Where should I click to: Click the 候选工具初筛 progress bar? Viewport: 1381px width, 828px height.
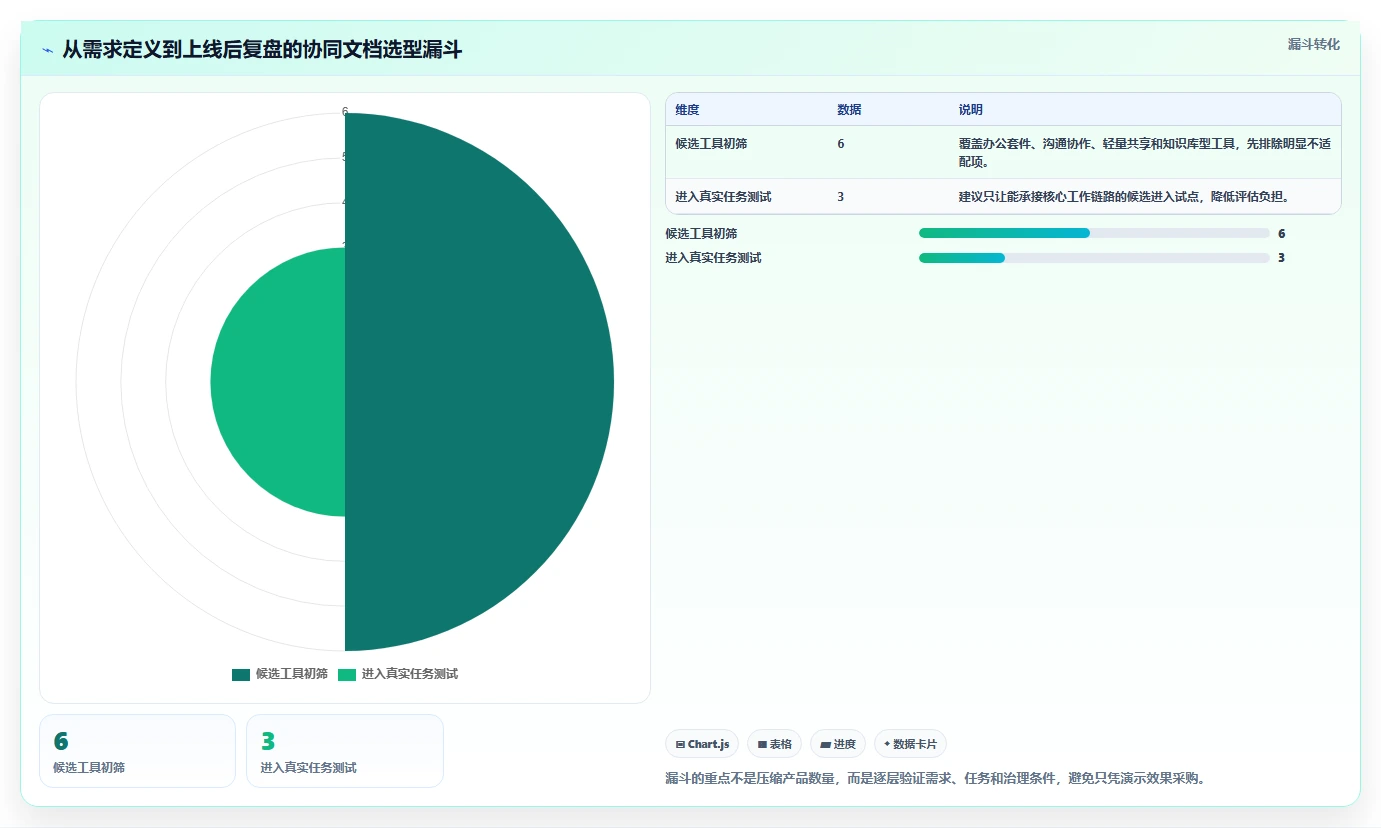1094,233
